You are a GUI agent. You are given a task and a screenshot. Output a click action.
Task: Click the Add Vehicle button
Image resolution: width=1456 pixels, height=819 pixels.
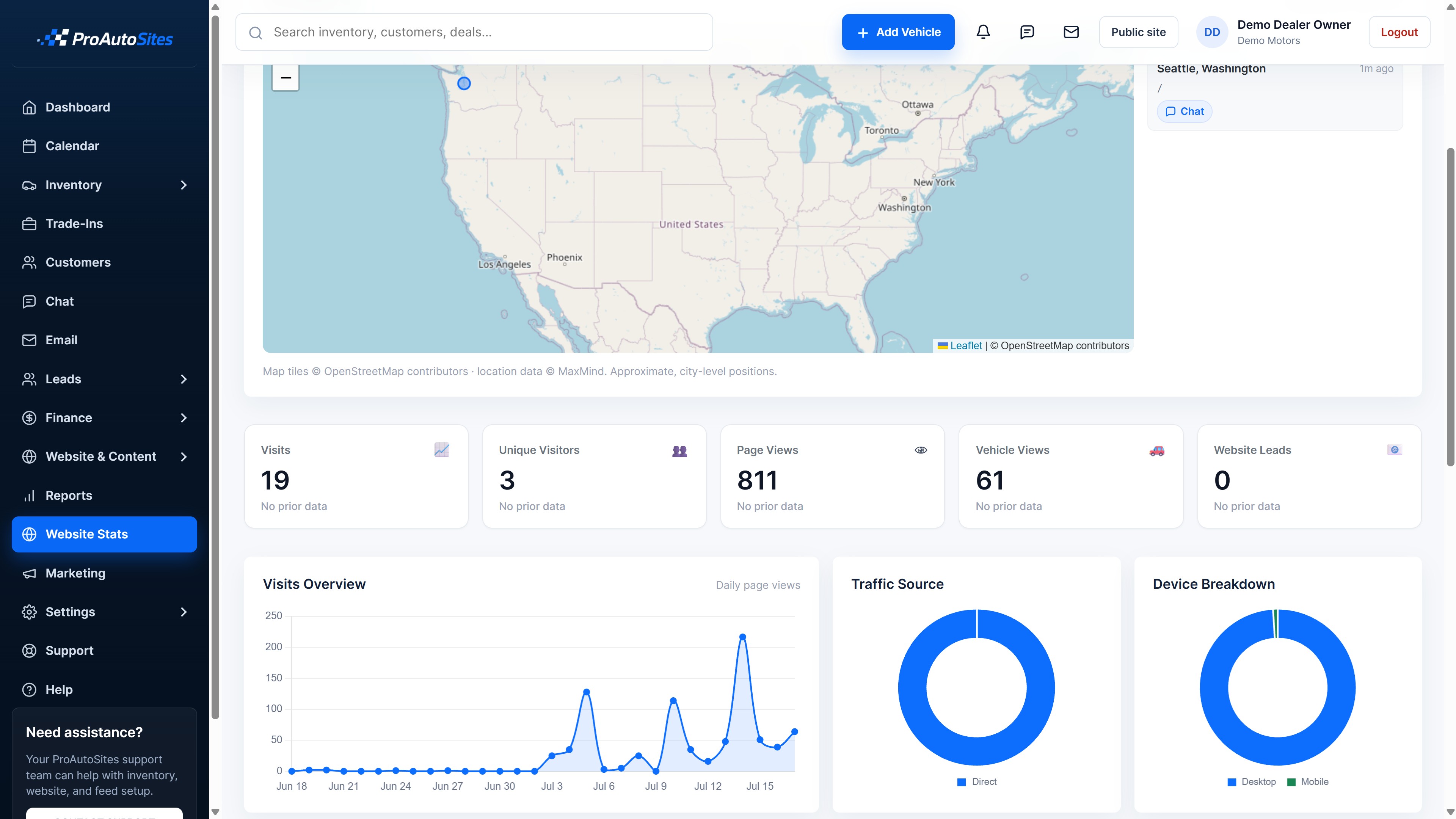pyautogui.click(x=898, y=32)
